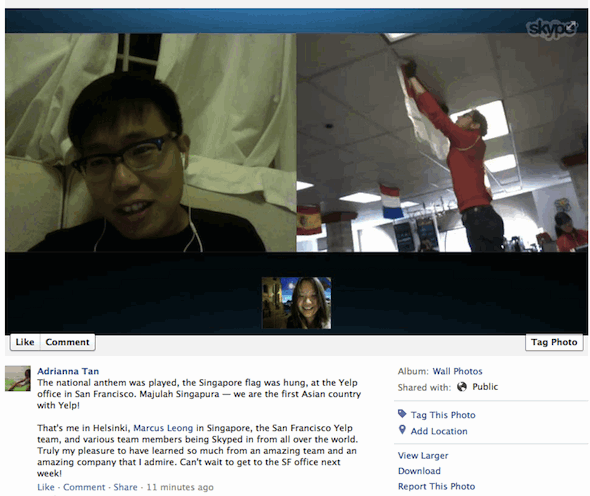
Task: Click the location pin icon
Action: click(402, 430)
